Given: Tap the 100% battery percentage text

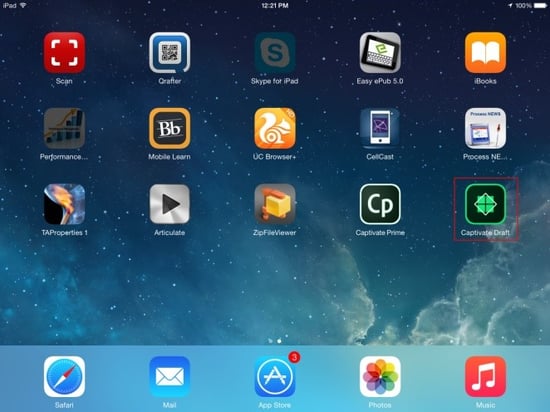Looking at the screenshot, I should point(524,6).
